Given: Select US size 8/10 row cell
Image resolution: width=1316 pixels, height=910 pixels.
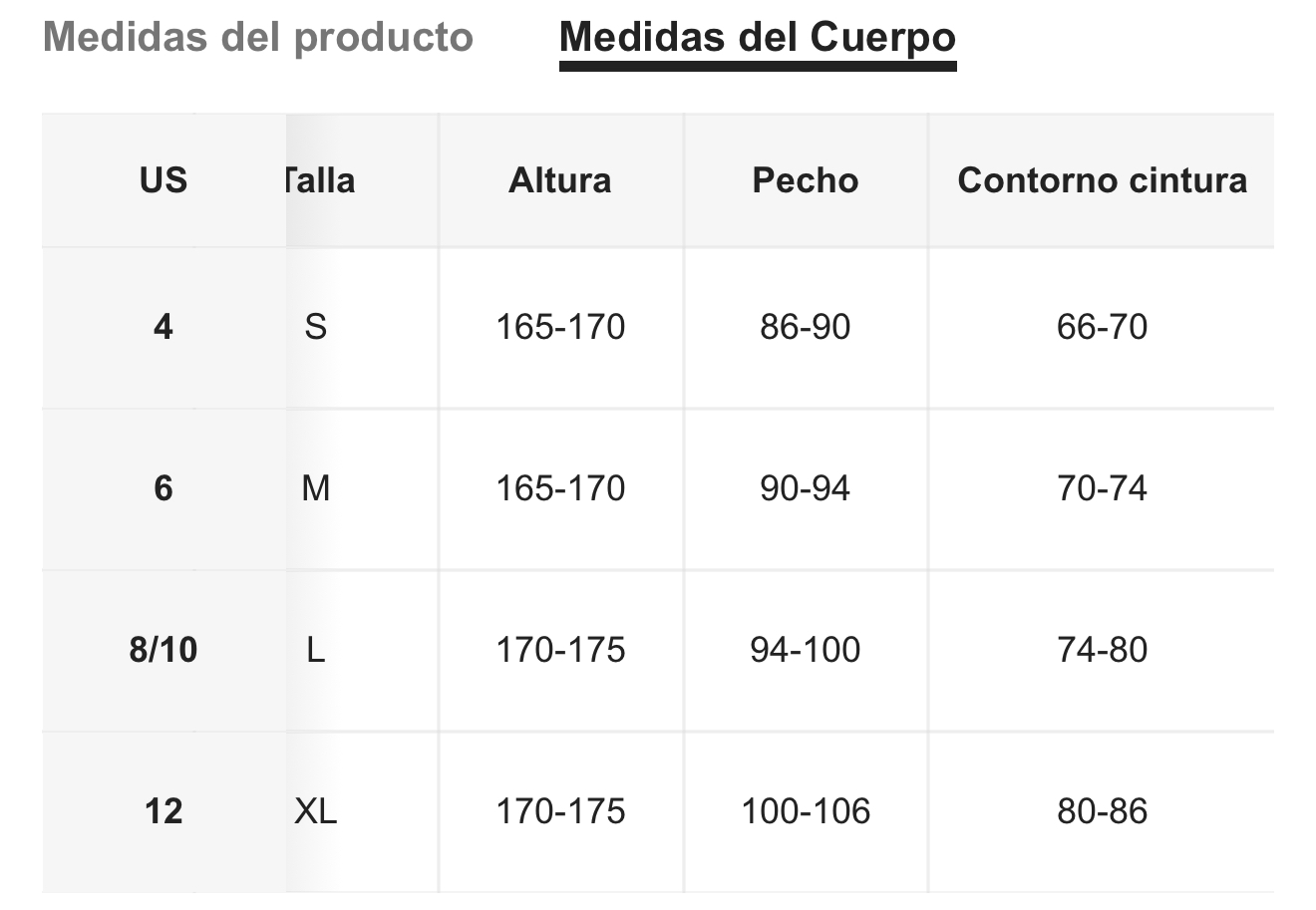Looking at the screenshot, I should point(164,650).
